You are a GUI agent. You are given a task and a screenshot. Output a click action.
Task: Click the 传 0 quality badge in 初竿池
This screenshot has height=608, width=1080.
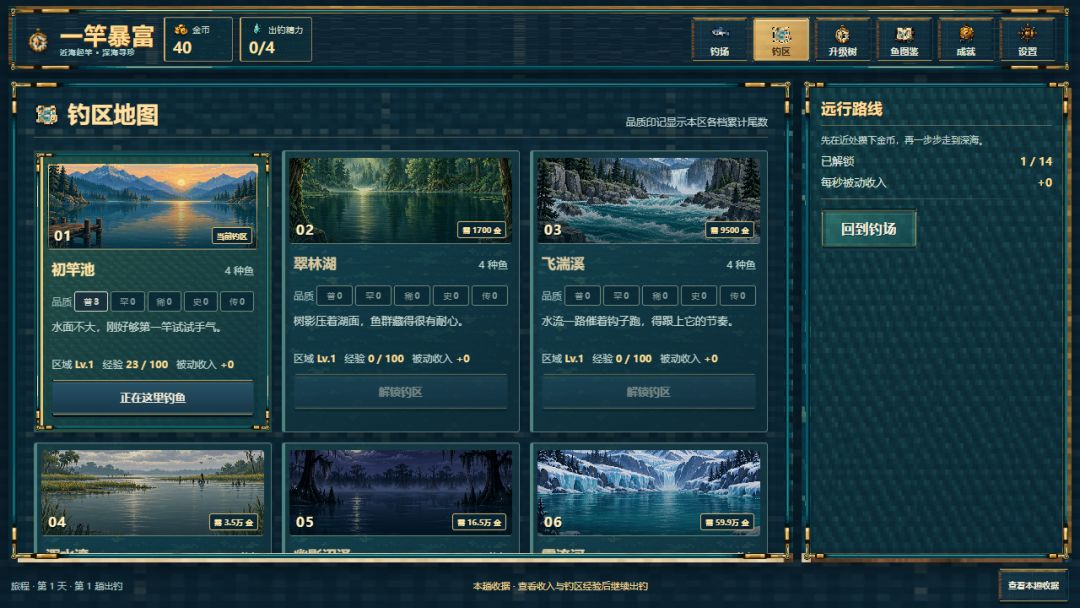[x=237, y=302]
